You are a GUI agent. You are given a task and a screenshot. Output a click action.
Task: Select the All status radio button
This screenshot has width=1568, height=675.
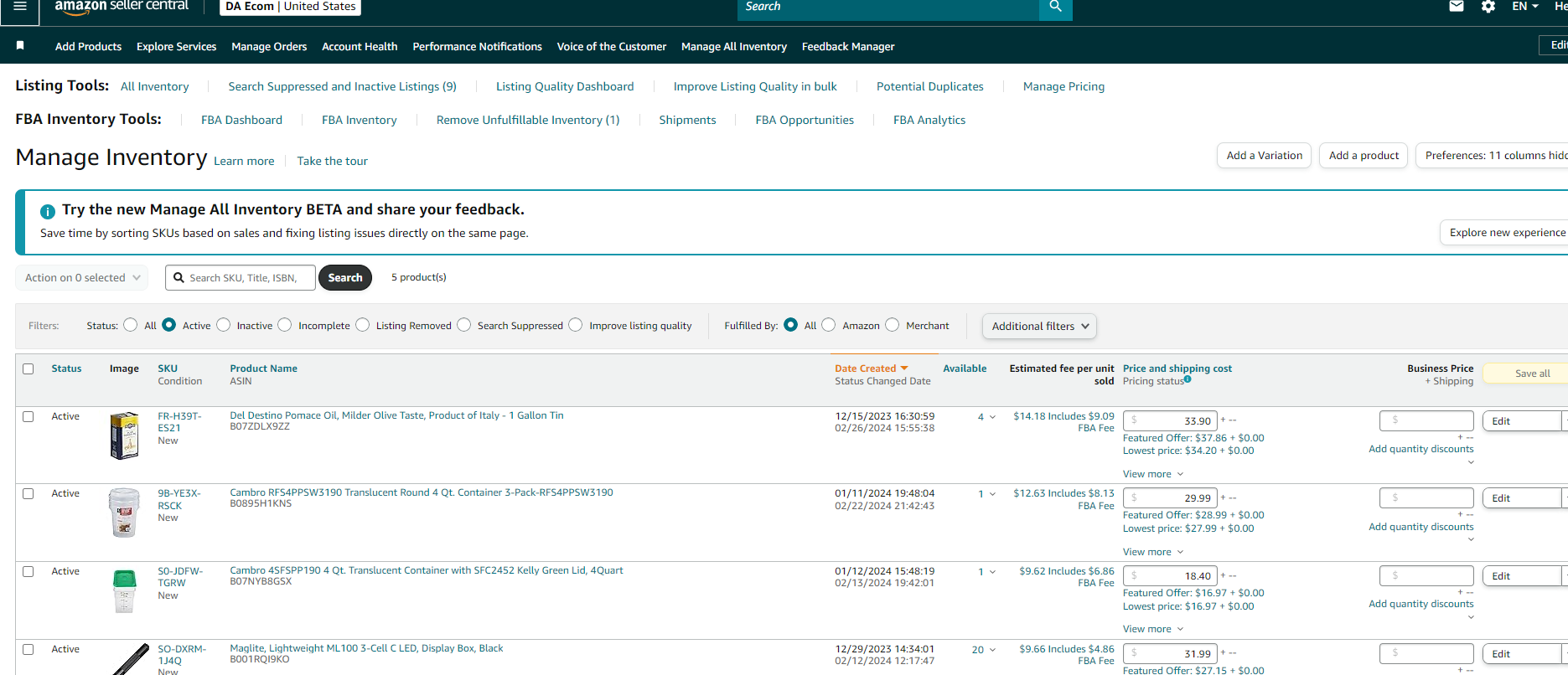tap(130, 325)
